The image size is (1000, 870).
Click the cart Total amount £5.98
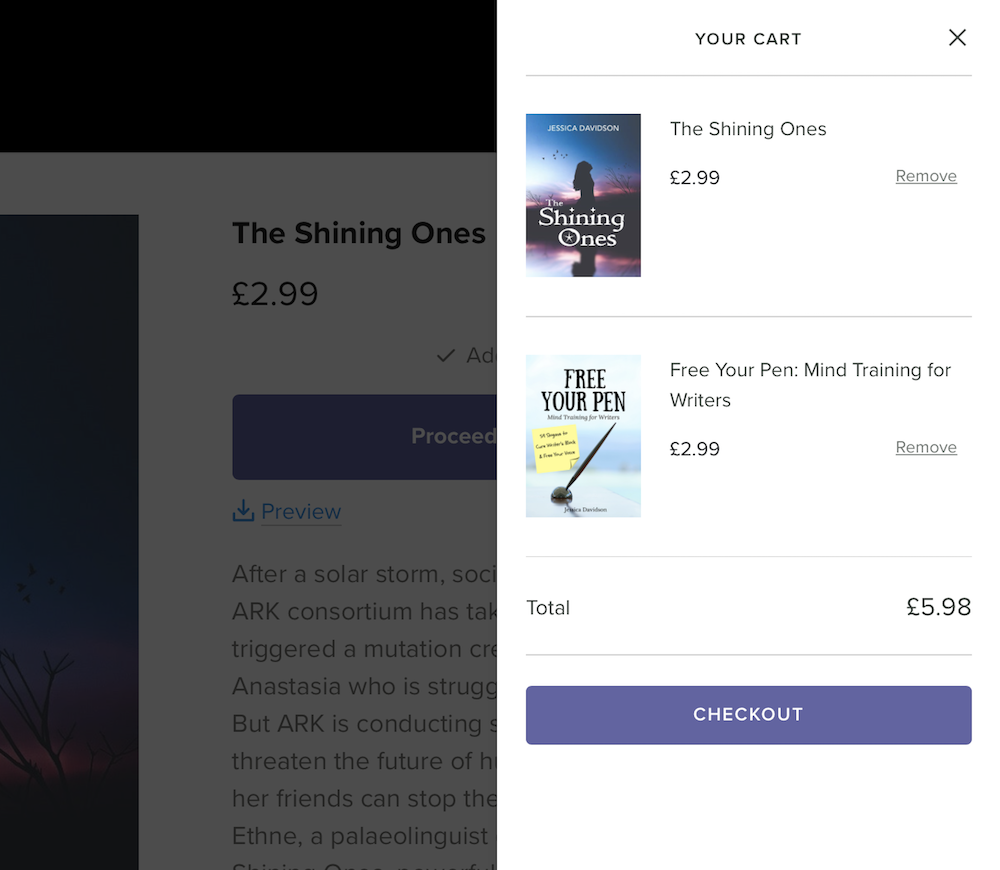point(939,607)
